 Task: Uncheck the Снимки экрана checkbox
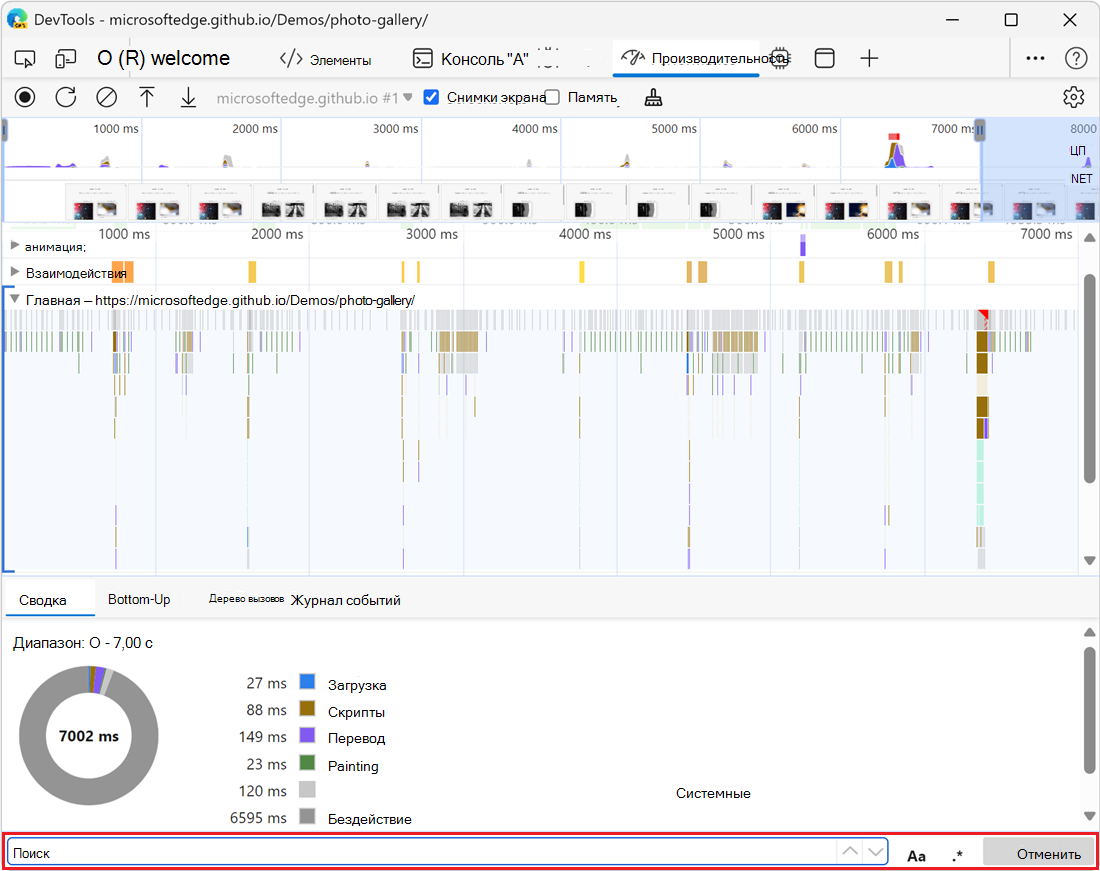coord(431,97)
